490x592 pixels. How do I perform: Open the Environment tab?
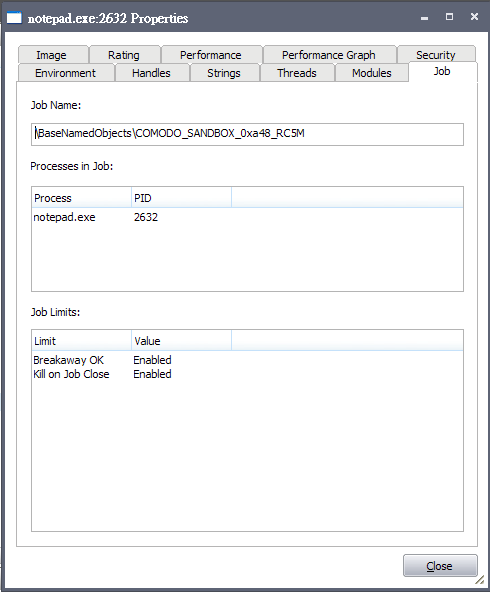[66, 72]
